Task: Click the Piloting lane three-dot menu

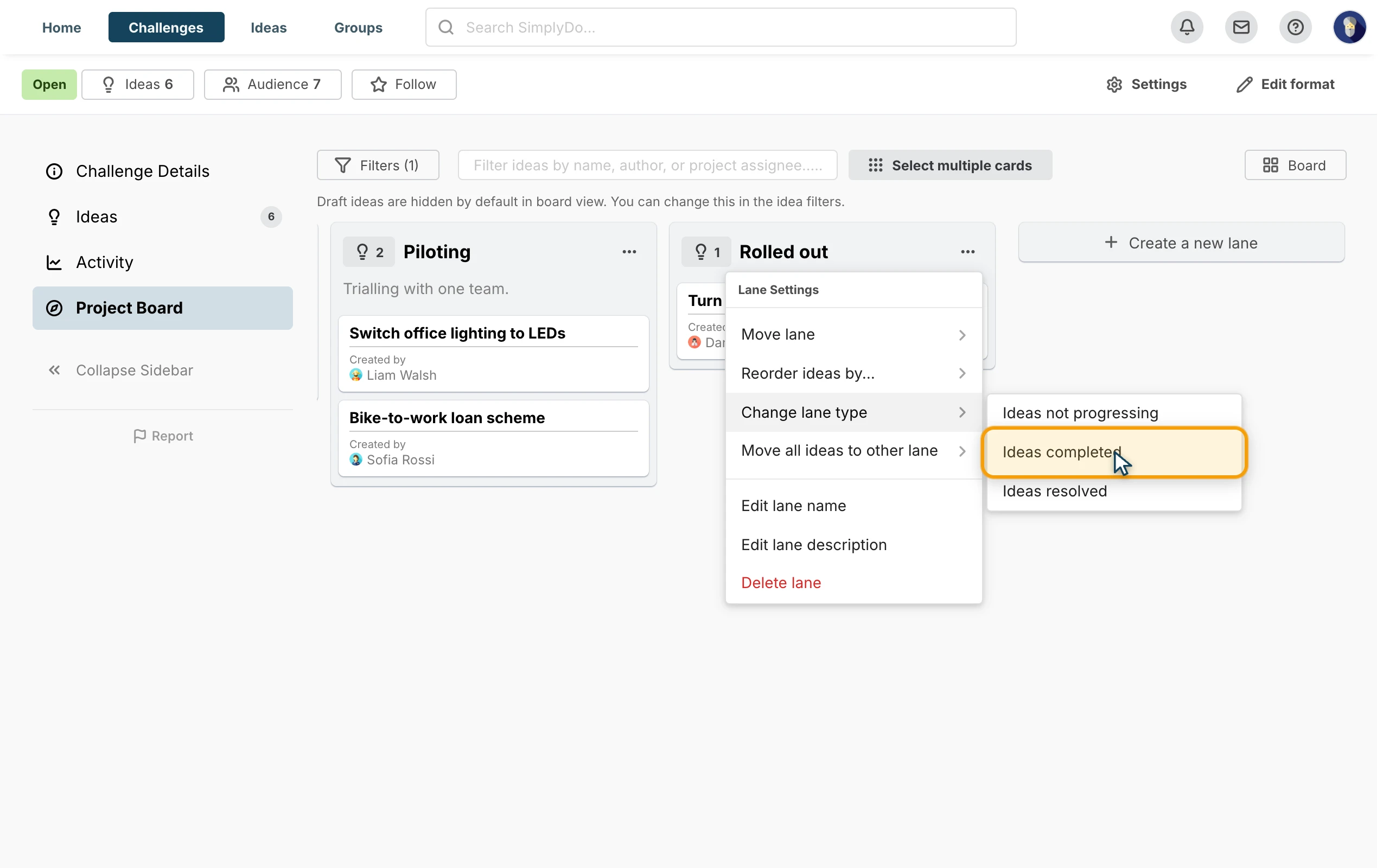Action: point(629,251)
